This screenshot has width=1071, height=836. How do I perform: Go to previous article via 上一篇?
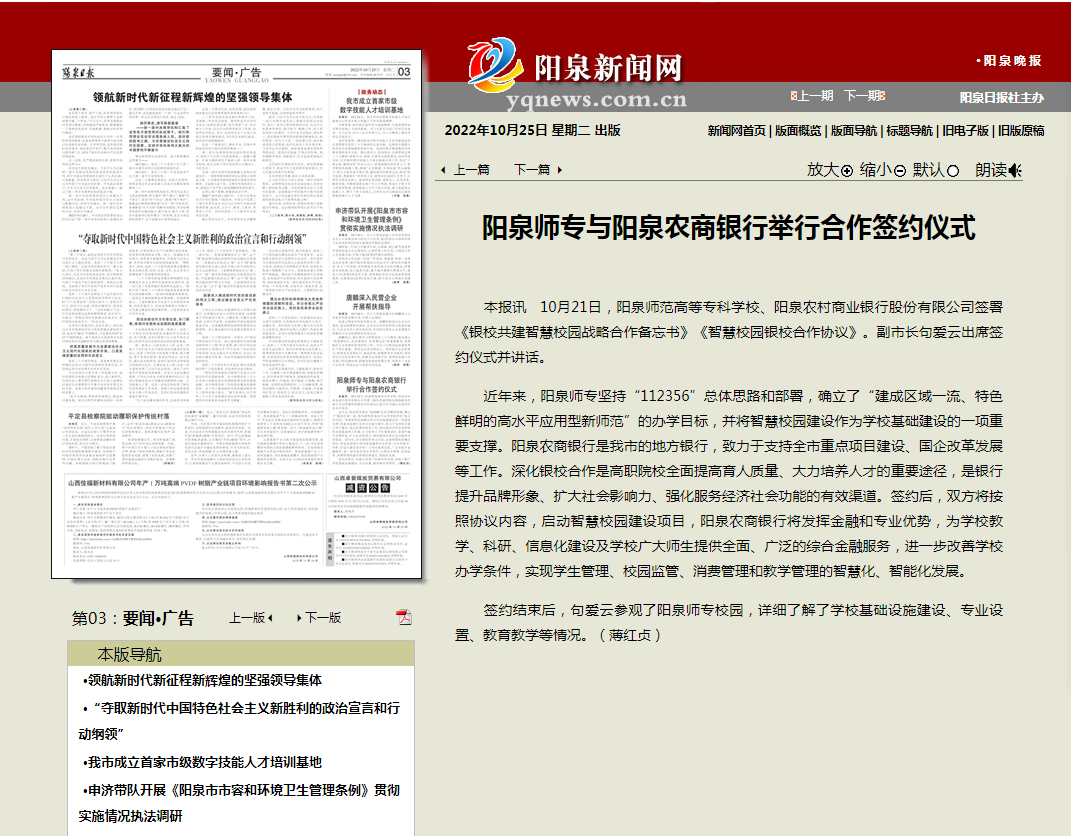point(465,170)
